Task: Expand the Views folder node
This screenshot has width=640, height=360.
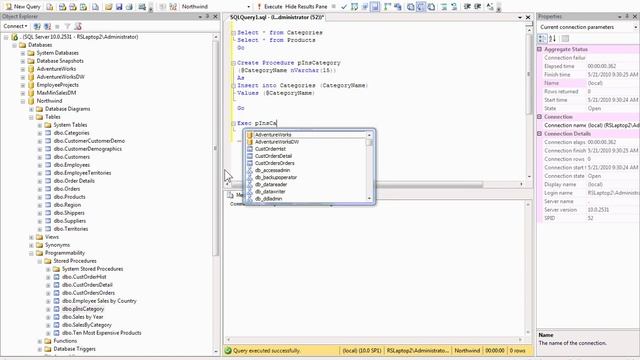Action: click(31, 237)
